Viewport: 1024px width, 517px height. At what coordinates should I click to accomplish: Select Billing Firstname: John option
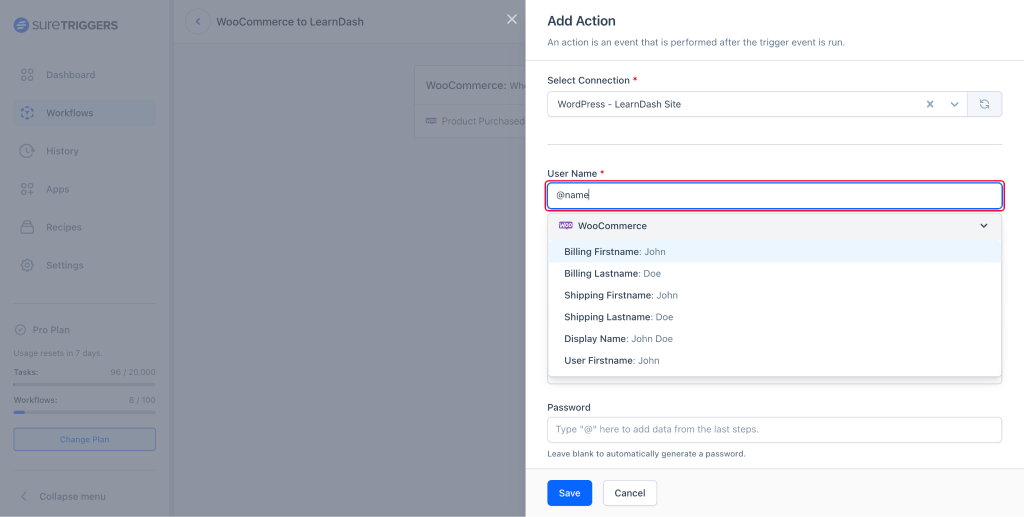(x=614, y=252)
